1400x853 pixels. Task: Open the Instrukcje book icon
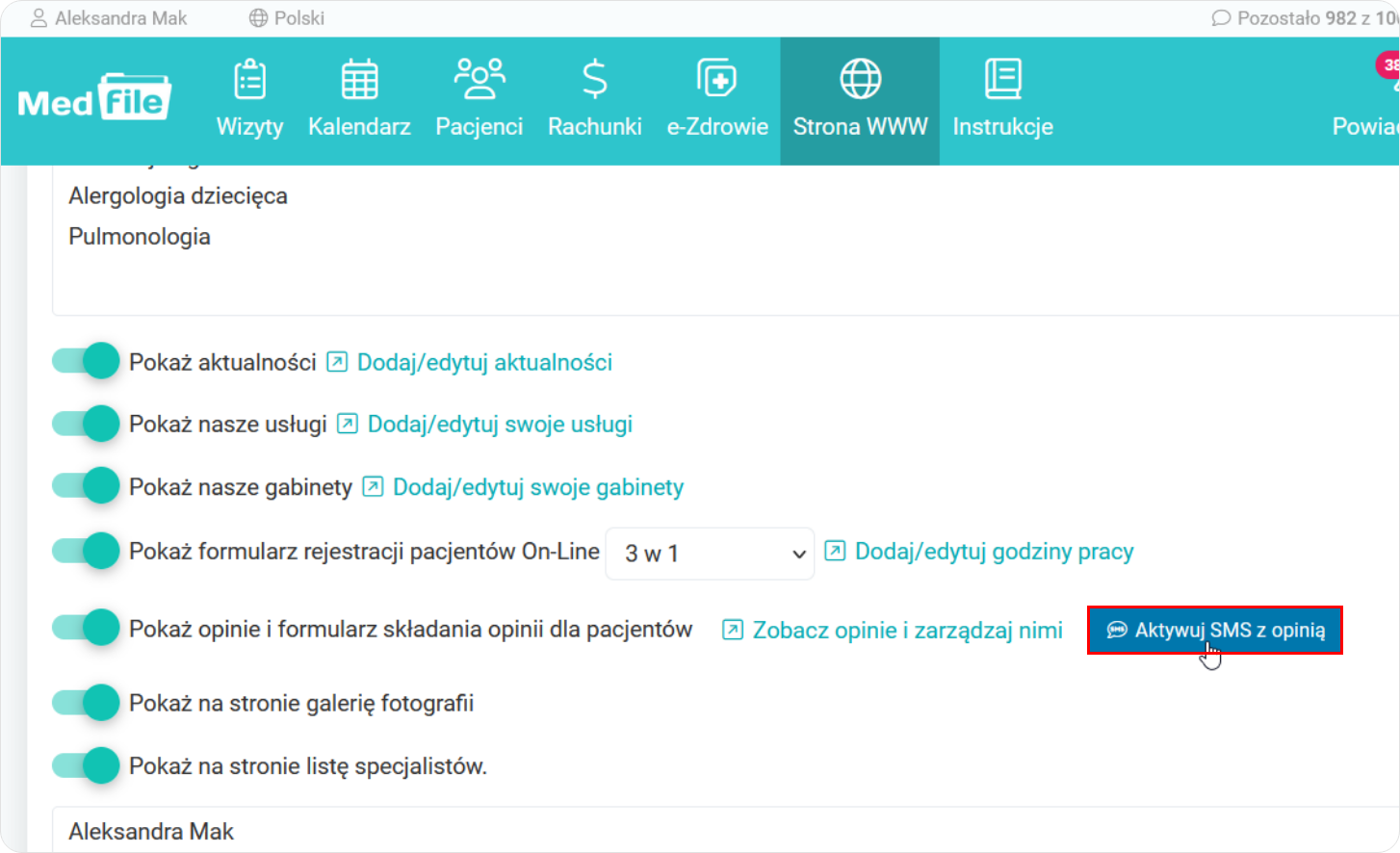[1002, 80]
